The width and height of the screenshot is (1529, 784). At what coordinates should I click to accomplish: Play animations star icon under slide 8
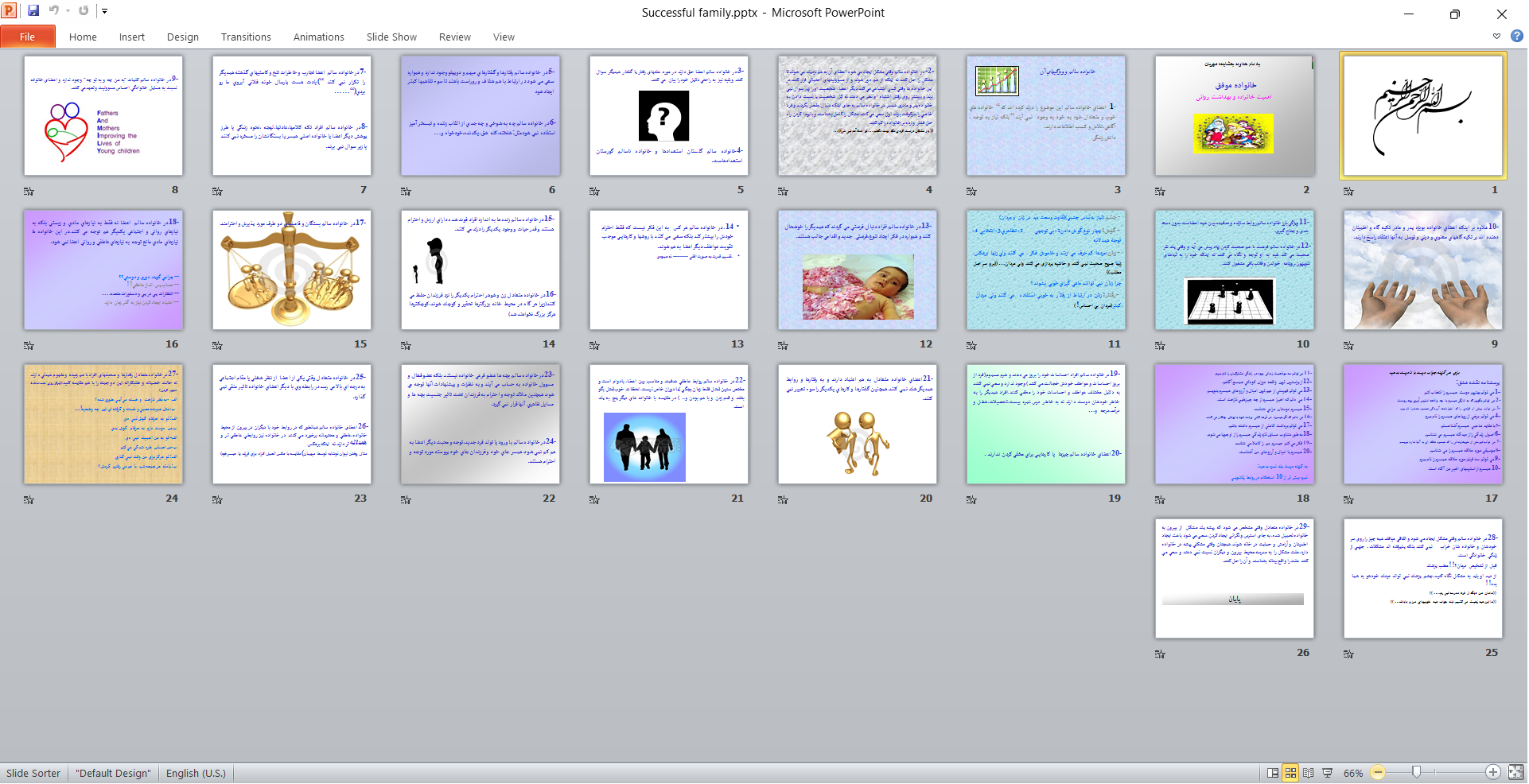(x=29, y=191)
